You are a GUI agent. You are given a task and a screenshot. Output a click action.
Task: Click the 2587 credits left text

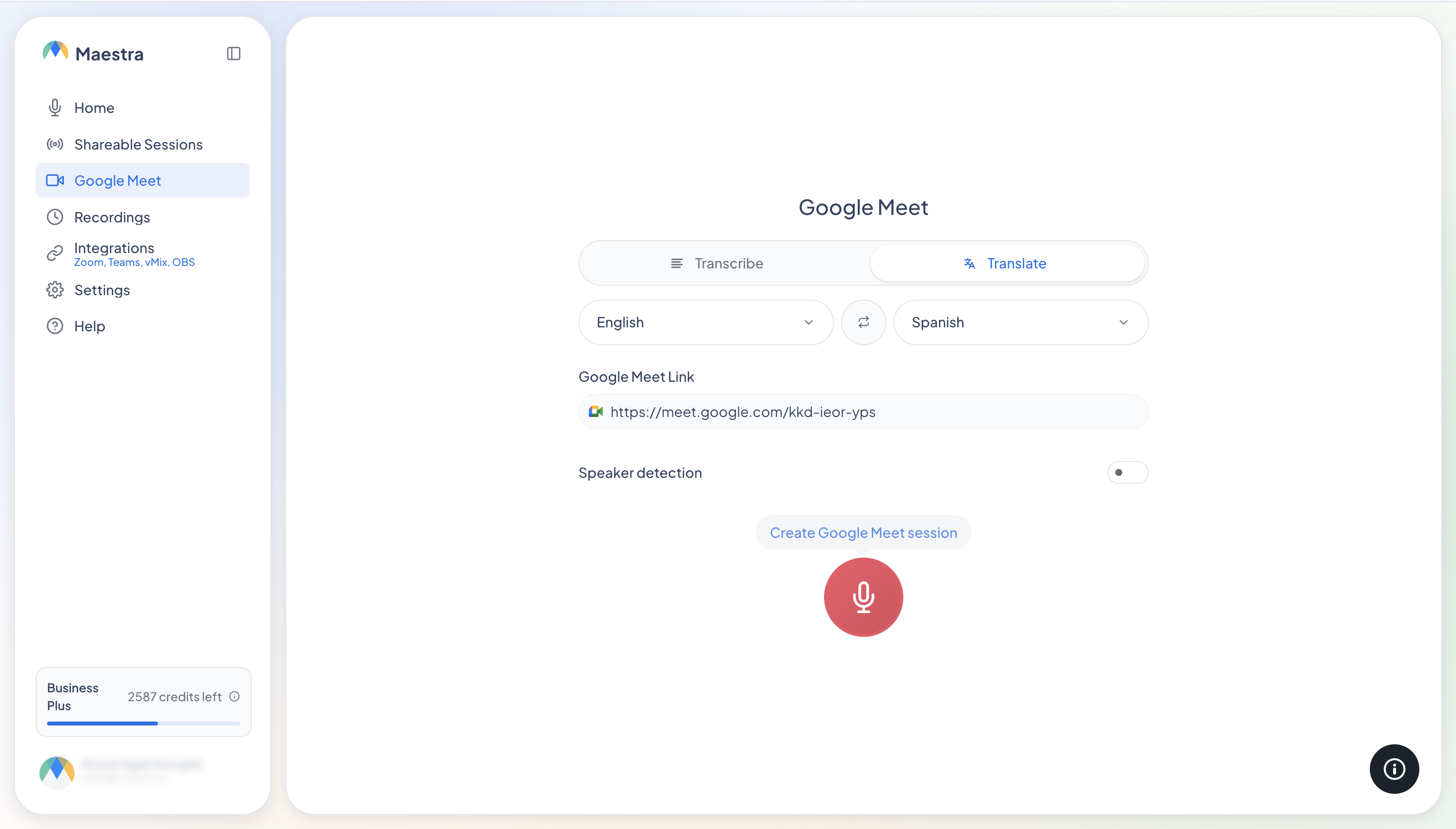(174, 696)
